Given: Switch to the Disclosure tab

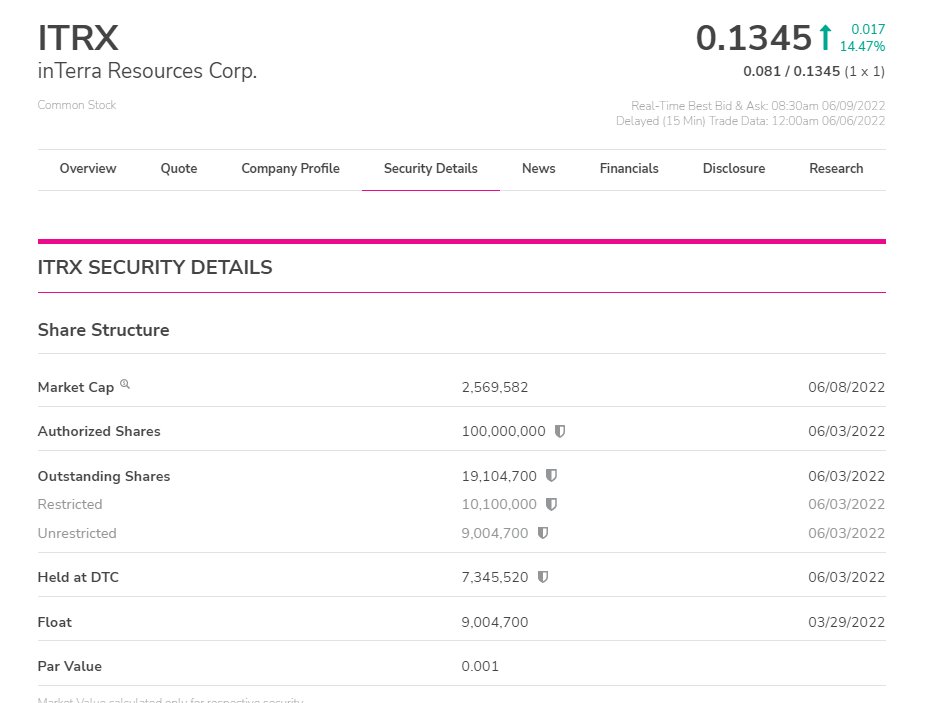Looking at the screenshot, I should pos(734,168).
